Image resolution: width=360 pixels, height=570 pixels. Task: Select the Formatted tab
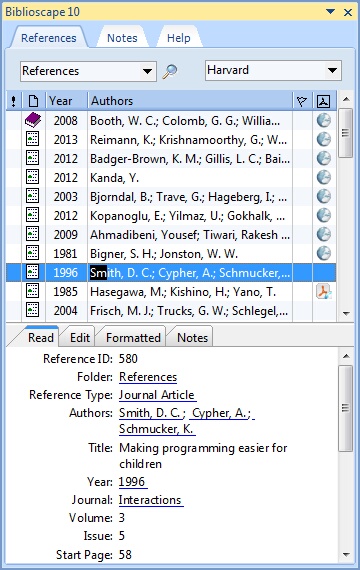133,338
